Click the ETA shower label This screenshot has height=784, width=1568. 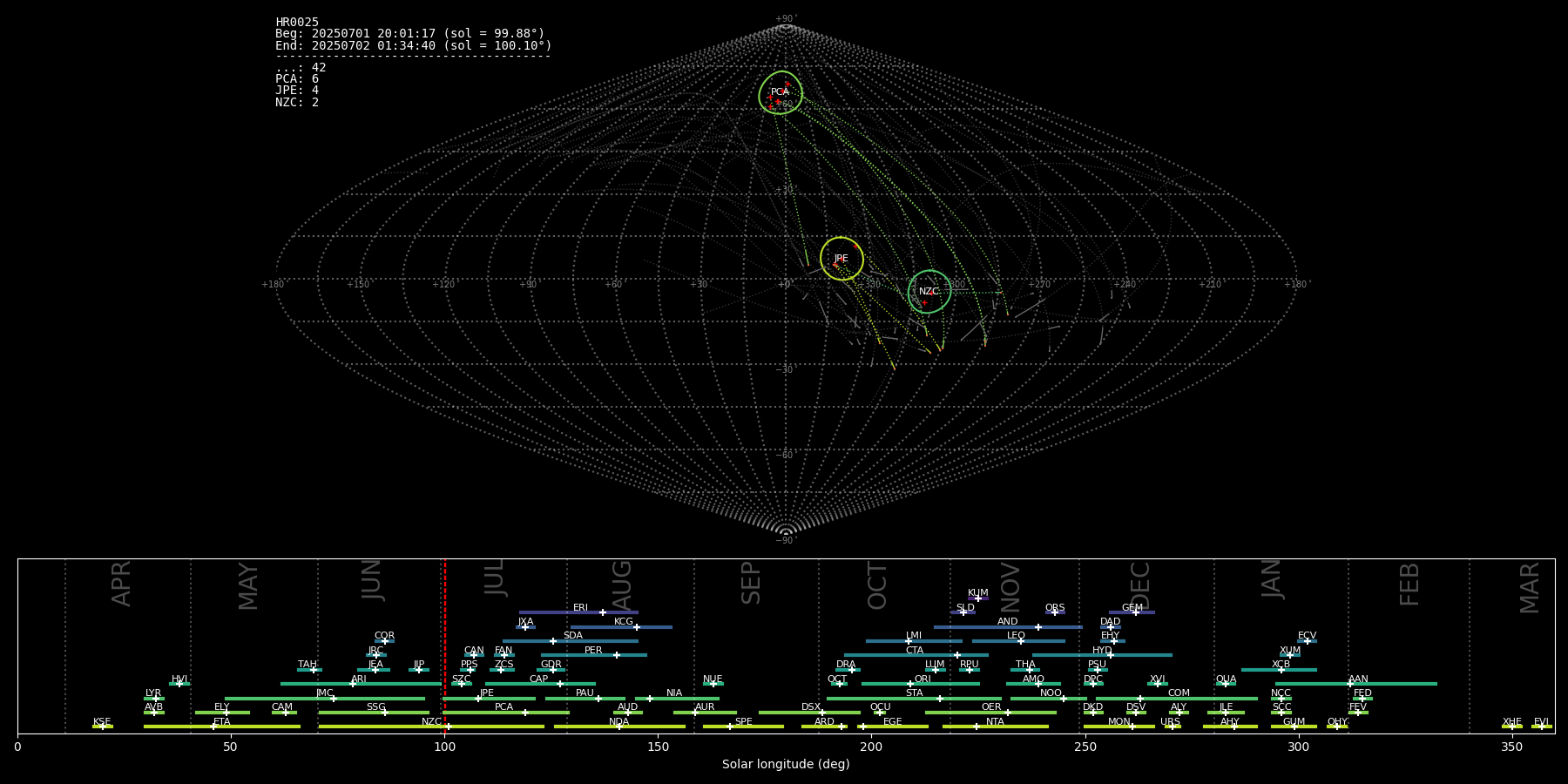222,722
